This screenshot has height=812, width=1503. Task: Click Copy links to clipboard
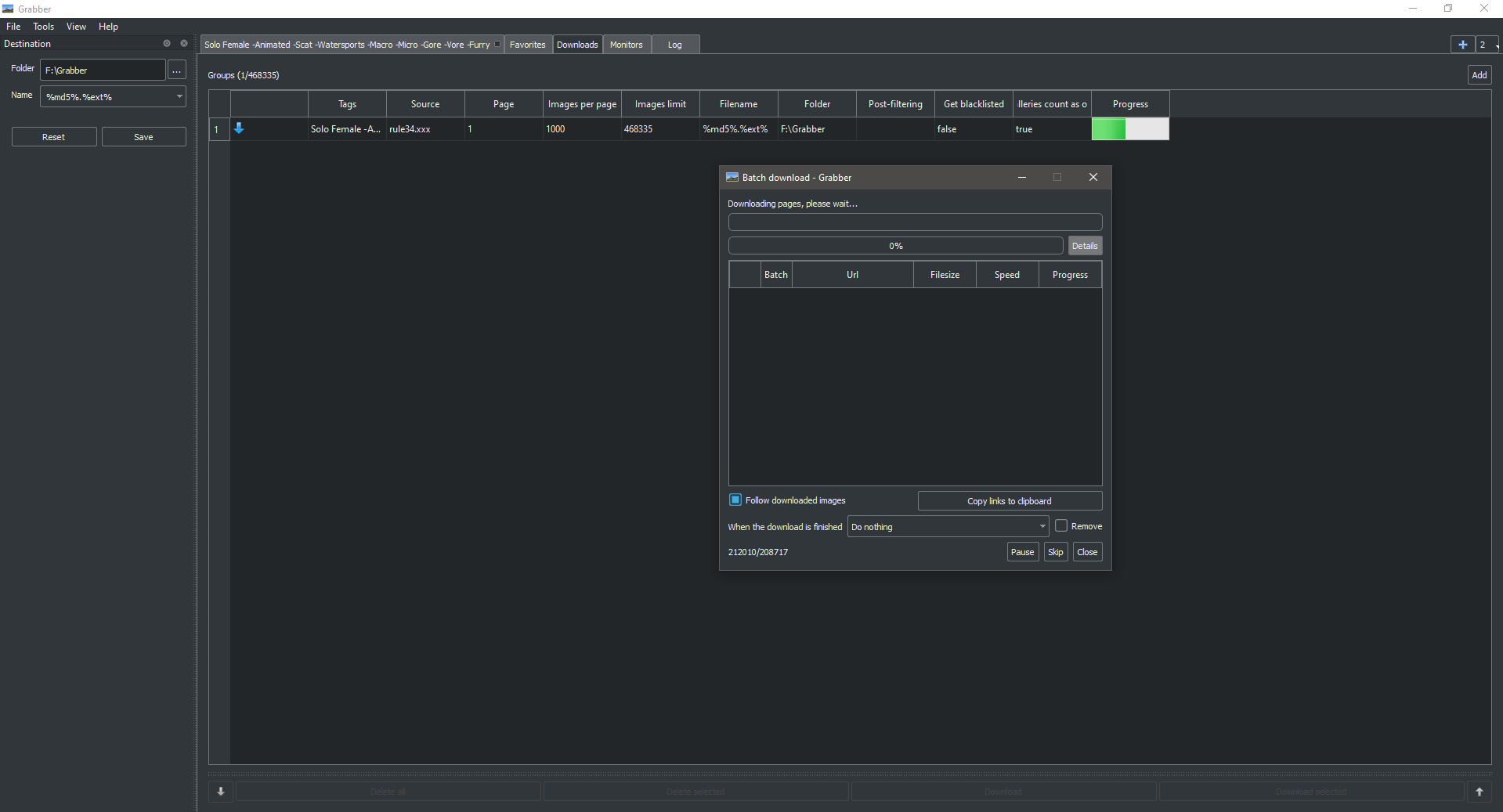[1009, 500]
